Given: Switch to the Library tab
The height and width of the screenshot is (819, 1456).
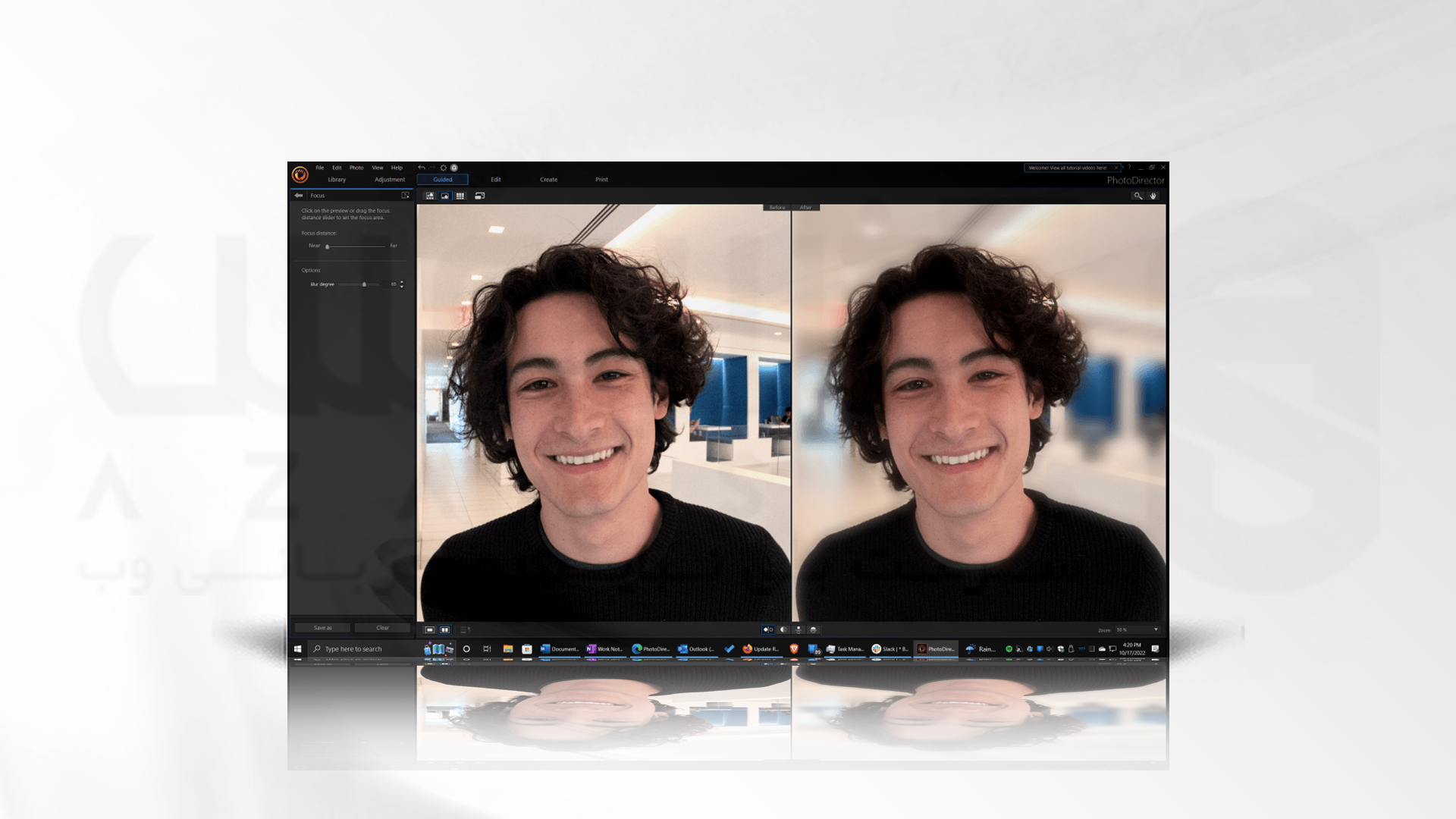Looking at the screenshot, I should tap(337, 180).
